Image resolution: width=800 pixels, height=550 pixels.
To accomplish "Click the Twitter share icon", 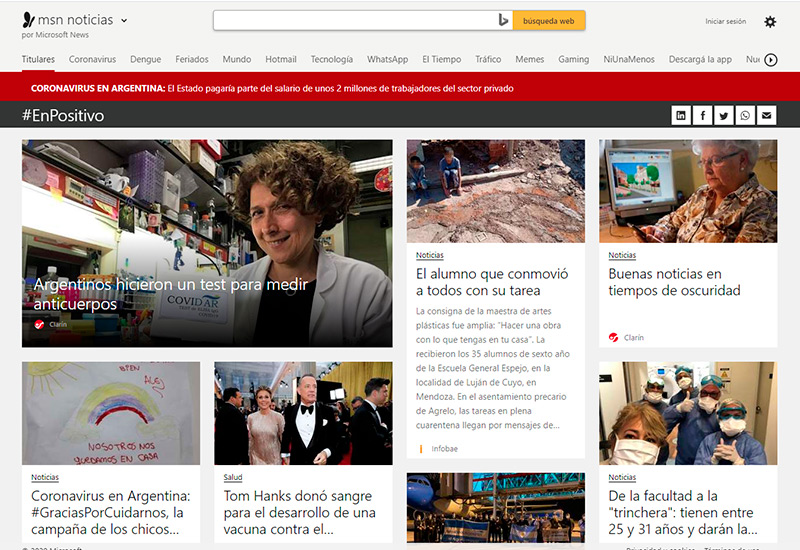I will coord(724,116).
